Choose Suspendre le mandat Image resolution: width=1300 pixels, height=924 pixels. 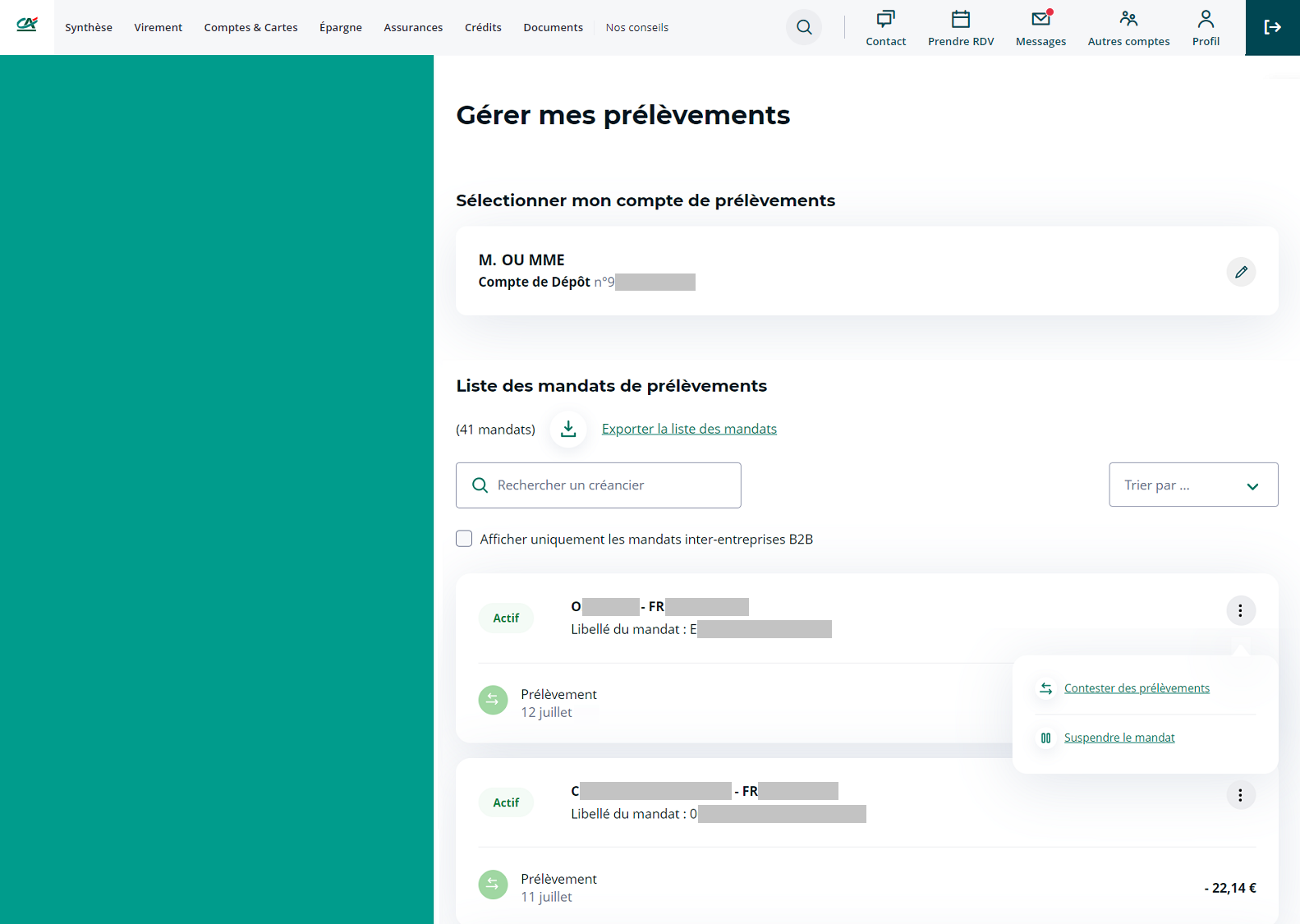tap(1119, 738)
